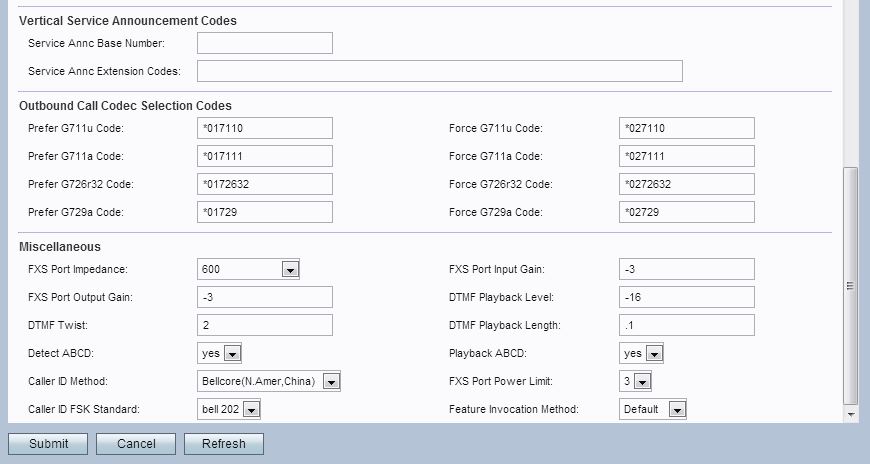The image size is (870, 464).
Task: Focus the Service Annc Extension Codes field
Action: tap(439, 71)
